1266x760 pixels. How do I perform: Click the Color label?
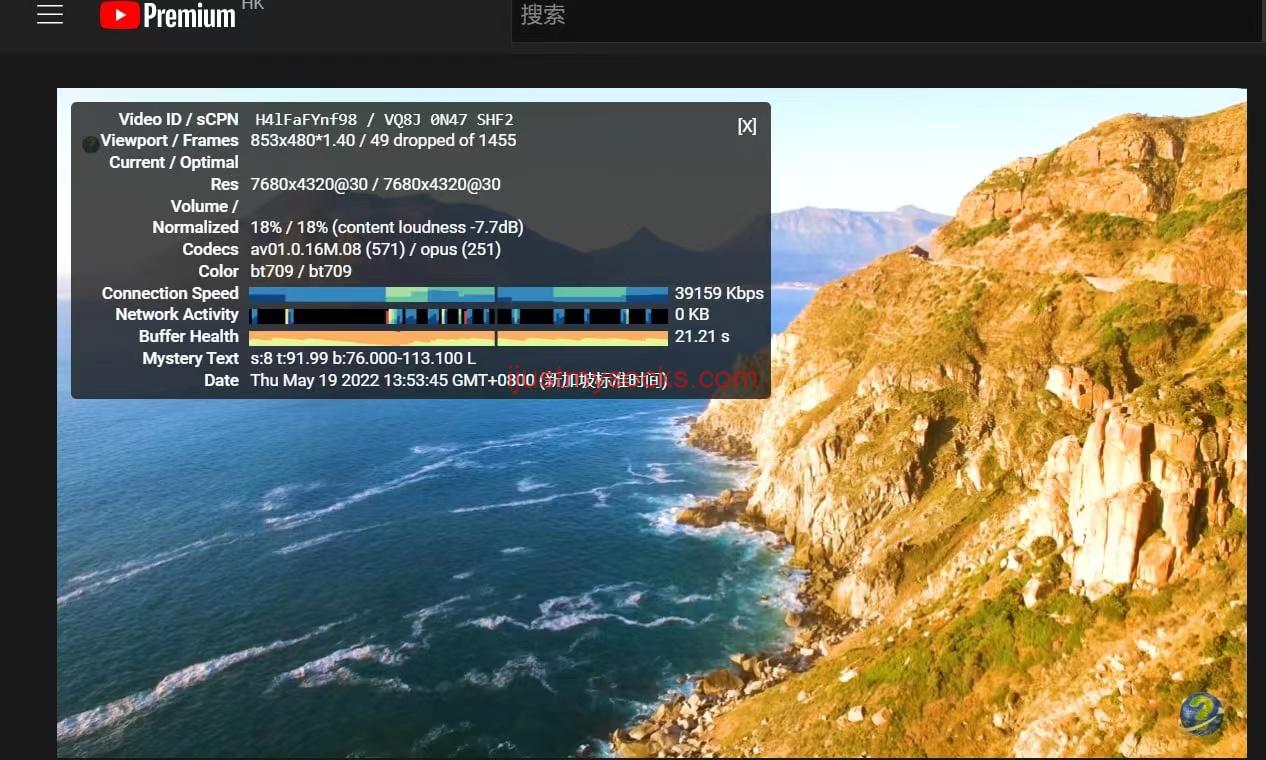(x=218, y=272)
